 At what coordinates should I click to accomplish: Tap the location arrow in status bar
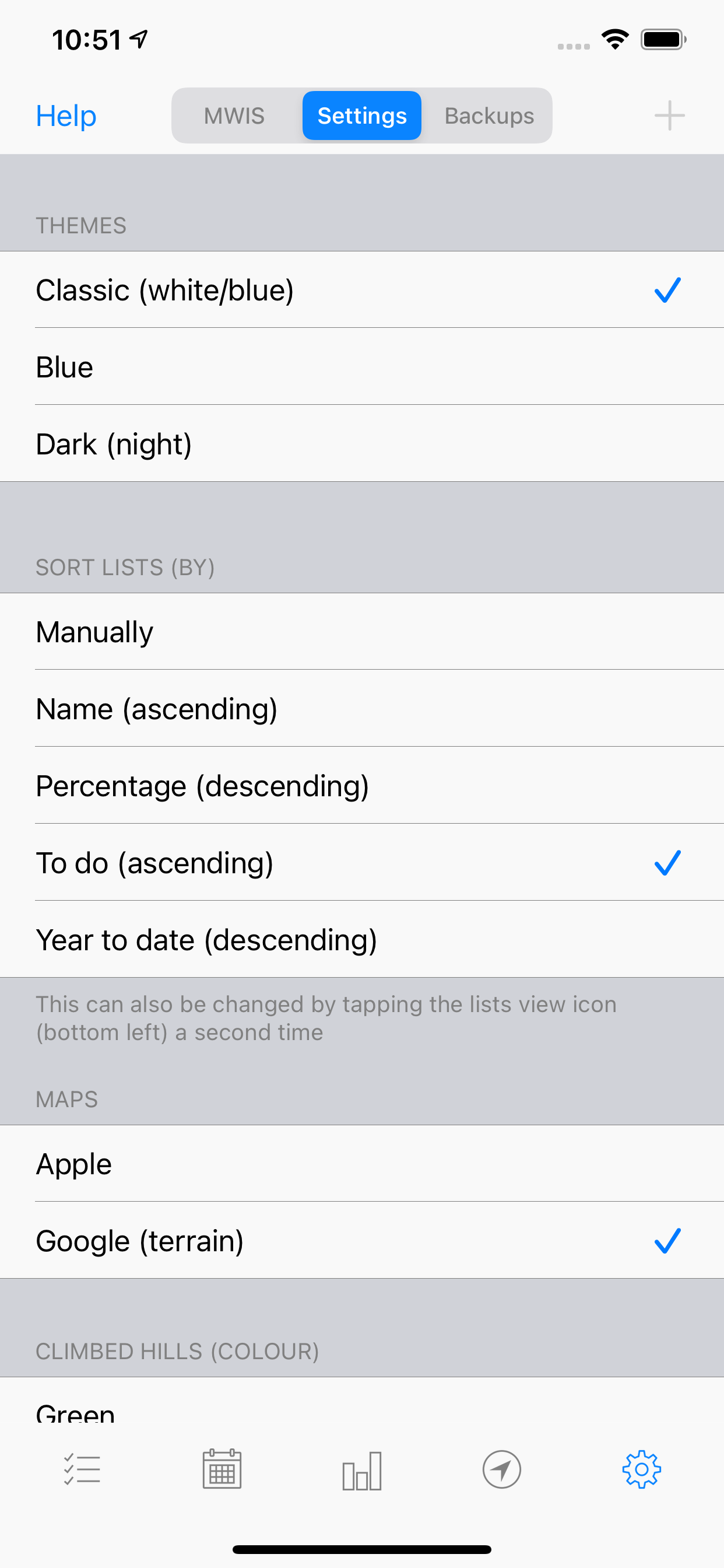tap(139, 38)
